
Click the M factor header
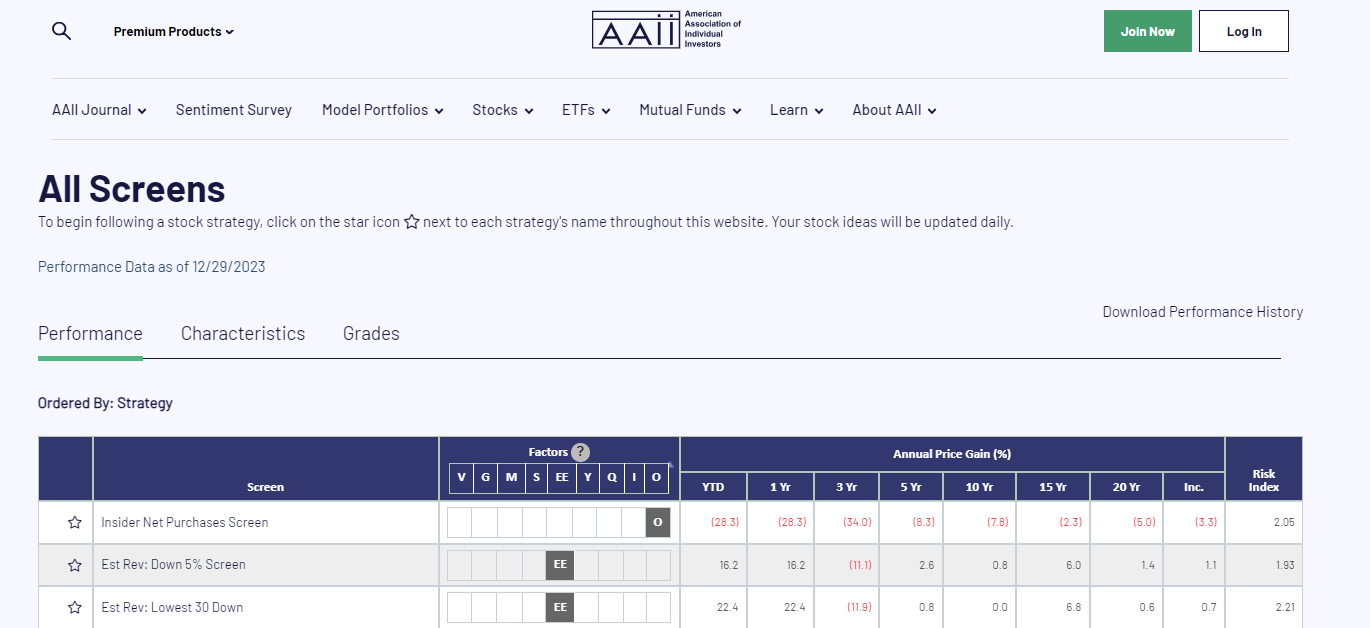pos(511,477)
